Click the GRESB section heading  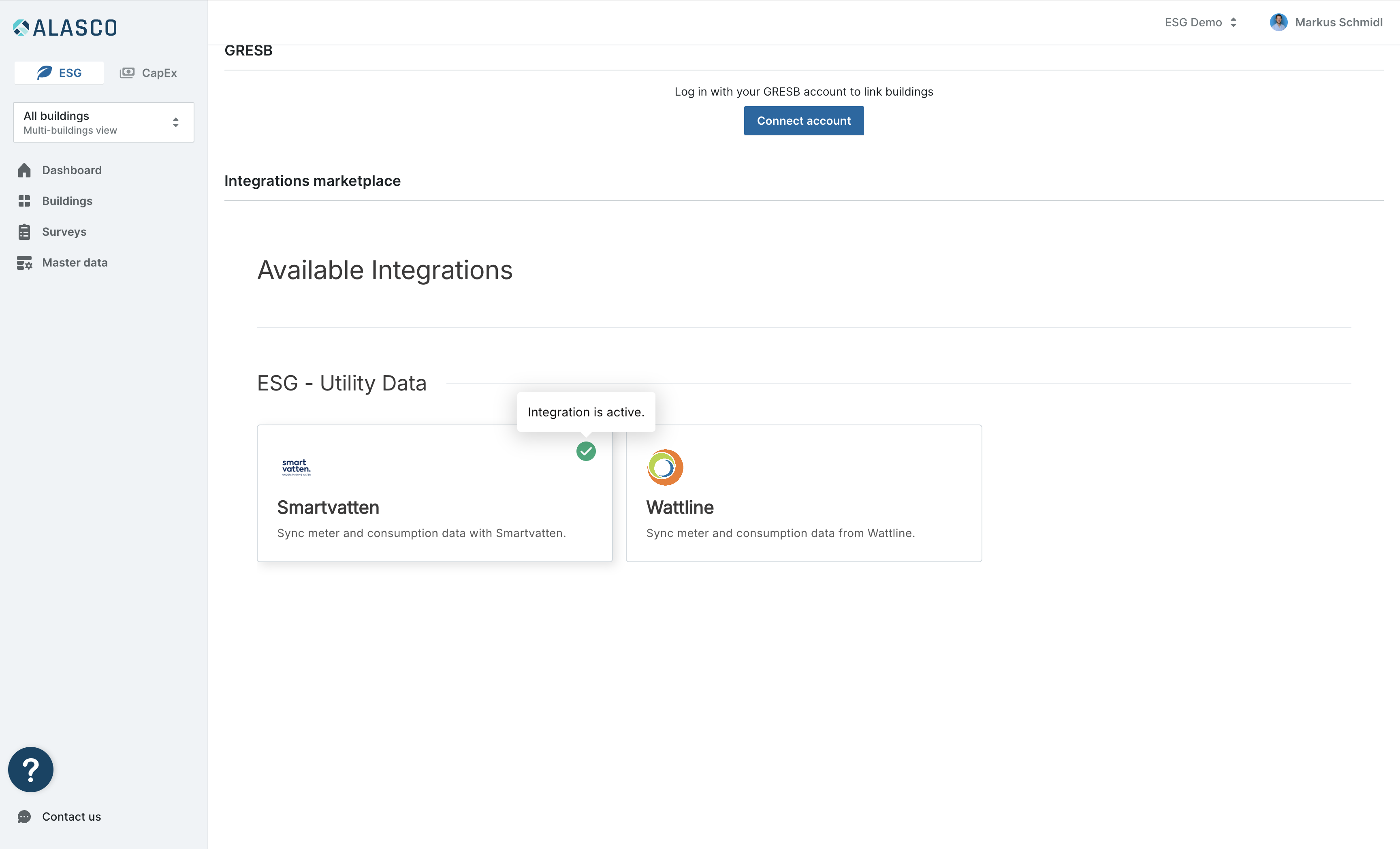click(x=248, y=51)
